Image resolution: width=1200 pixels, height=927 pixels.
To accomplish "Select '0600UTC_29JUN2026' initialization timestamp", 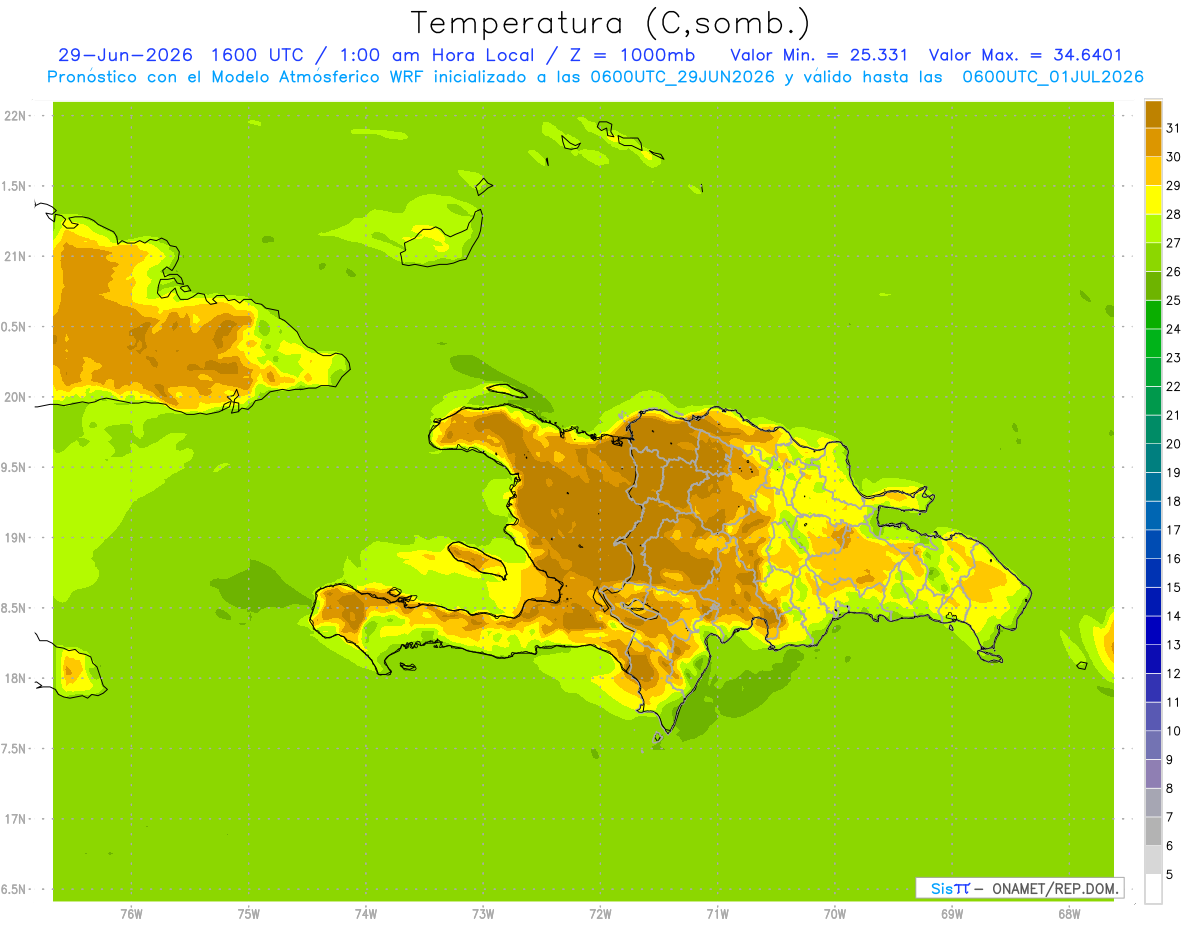I will (682, 77).
